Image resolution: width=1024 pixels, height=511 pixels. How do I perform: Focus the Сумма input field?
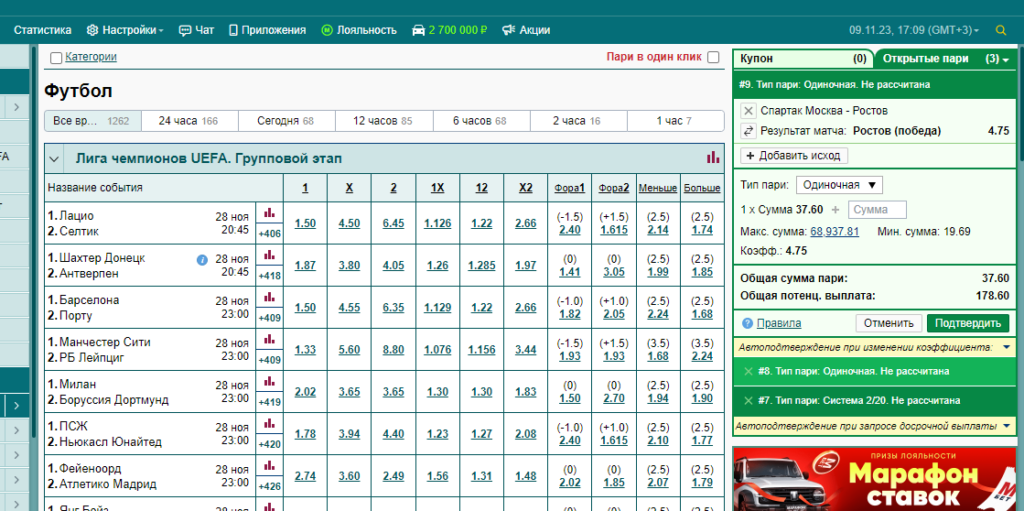click(877, 210)
